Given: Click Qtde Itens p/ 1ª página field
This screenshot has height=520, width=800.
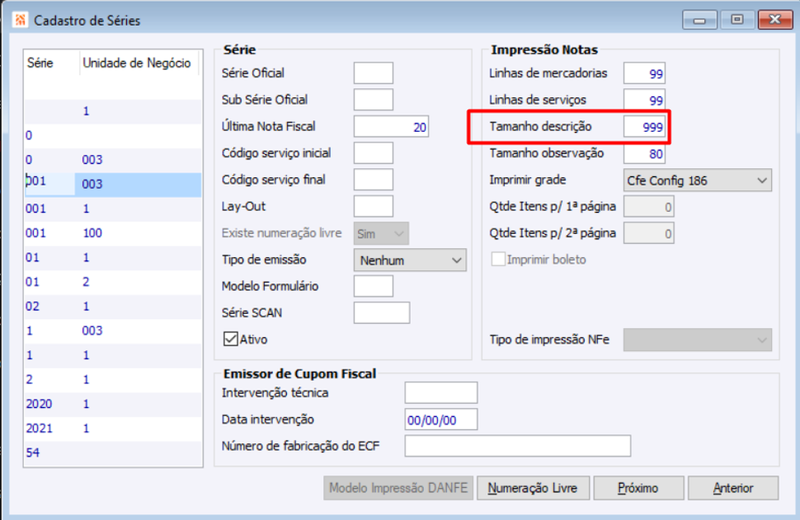Looking at the screenshot, I should [x=648, y=207].
